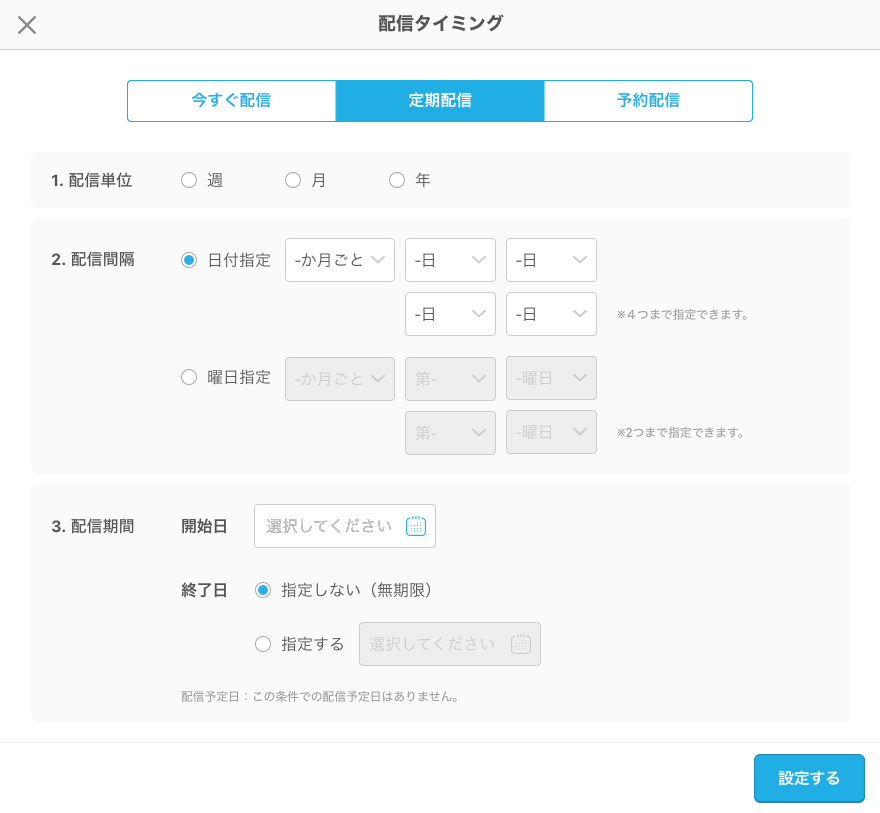Screen dimensions: 880x813
Task: Close the 配信タイミング dialog with the X icon
Action: click(x=27, y=25)
